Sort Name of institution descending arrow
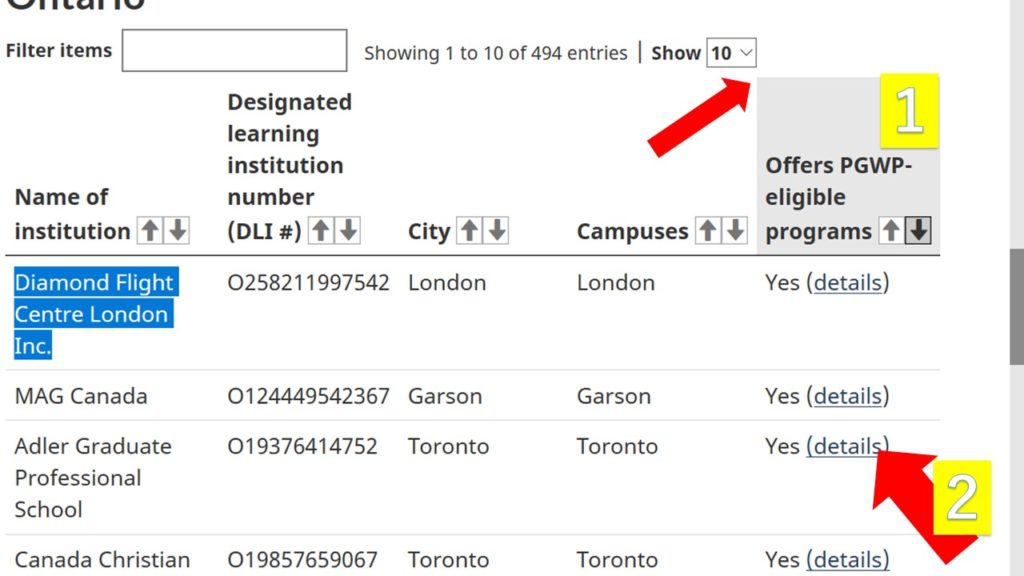 coord(177,231)
